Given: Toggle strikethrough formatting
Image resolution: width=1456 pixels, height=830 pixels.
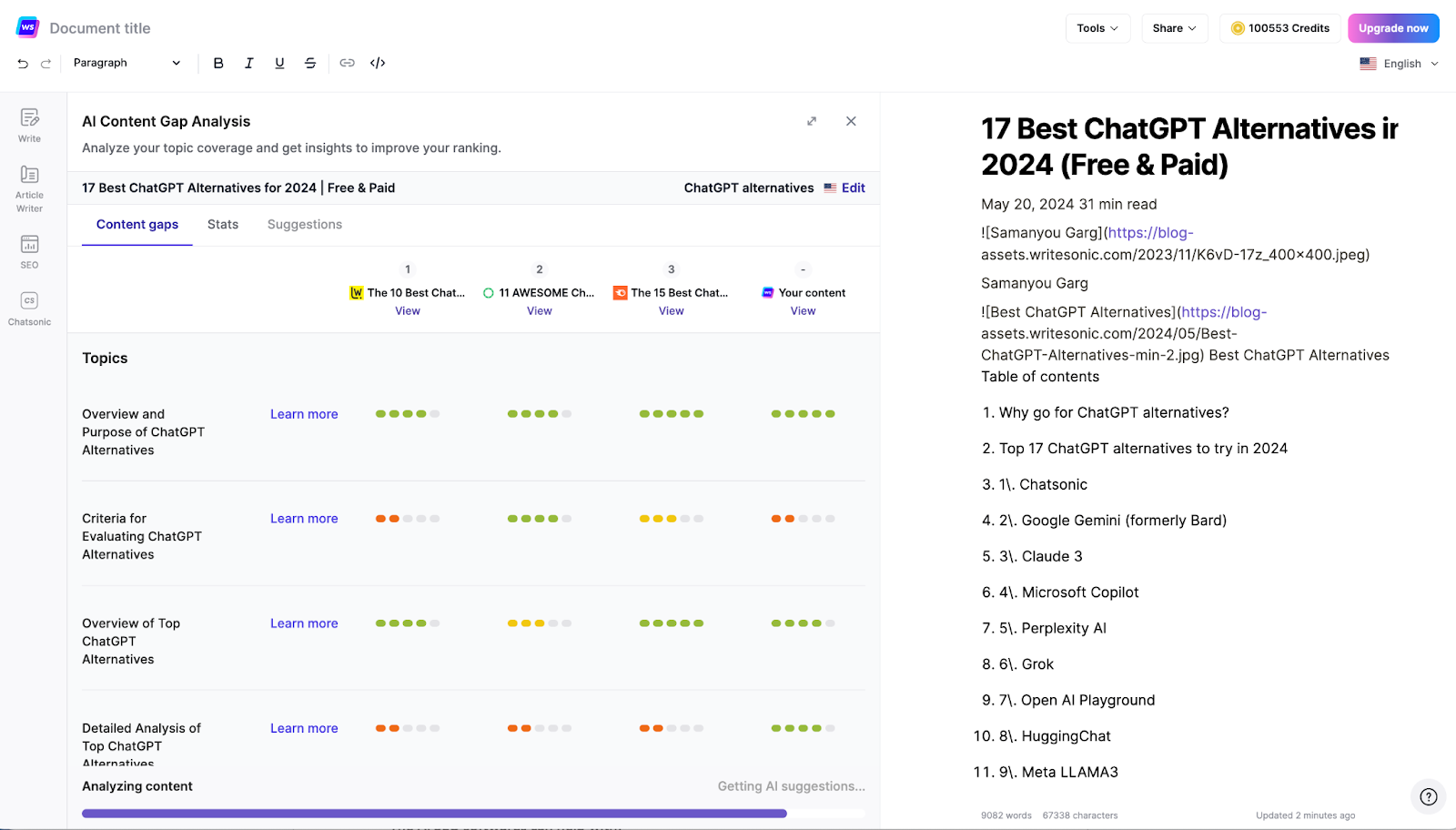Looking at the screenshot, I should [x=310, y=63].
